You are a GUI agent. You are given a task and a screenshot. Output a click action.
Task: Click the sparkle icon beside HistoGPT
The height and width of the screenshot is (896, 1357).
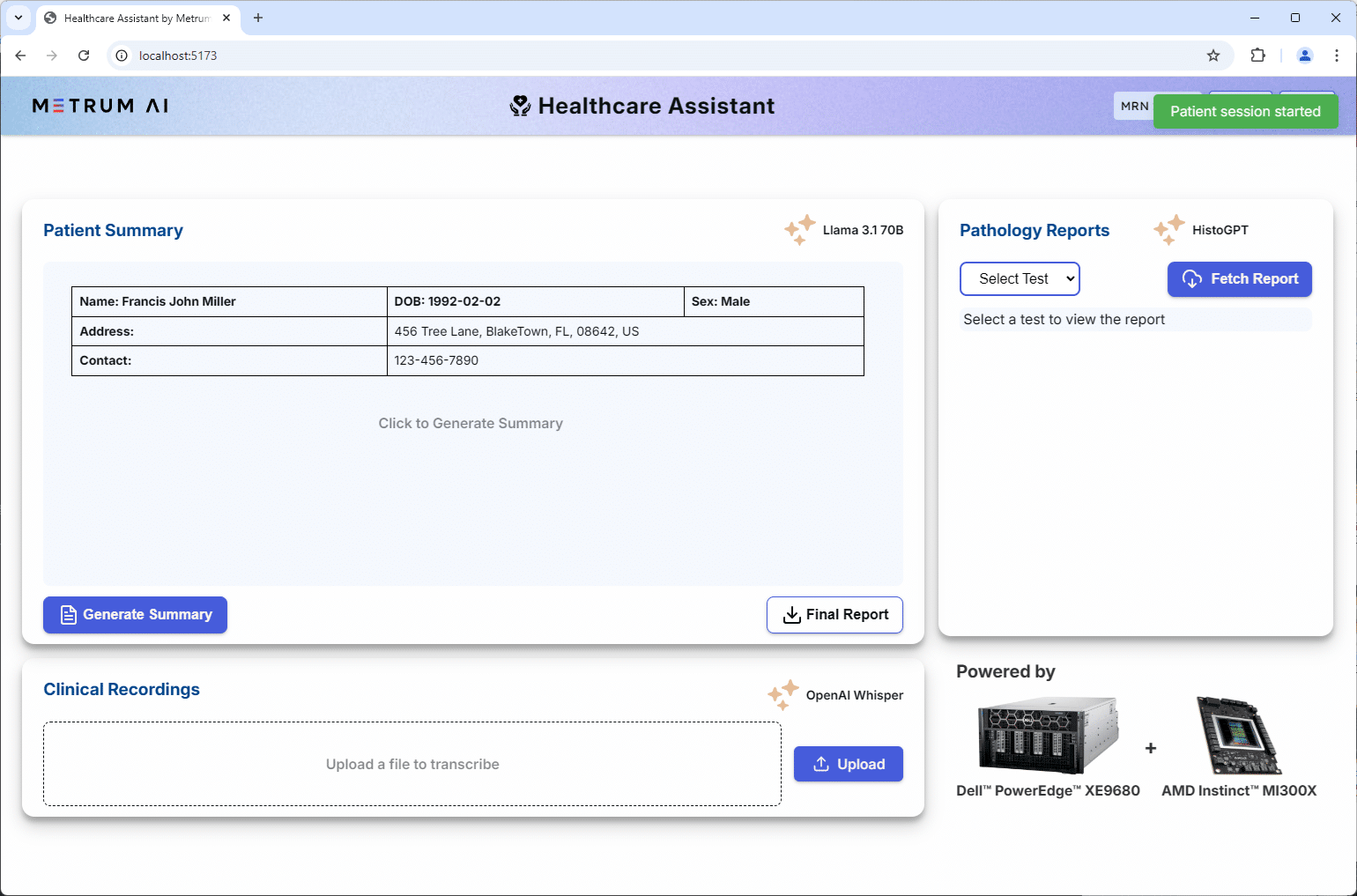coord(1169,229)
